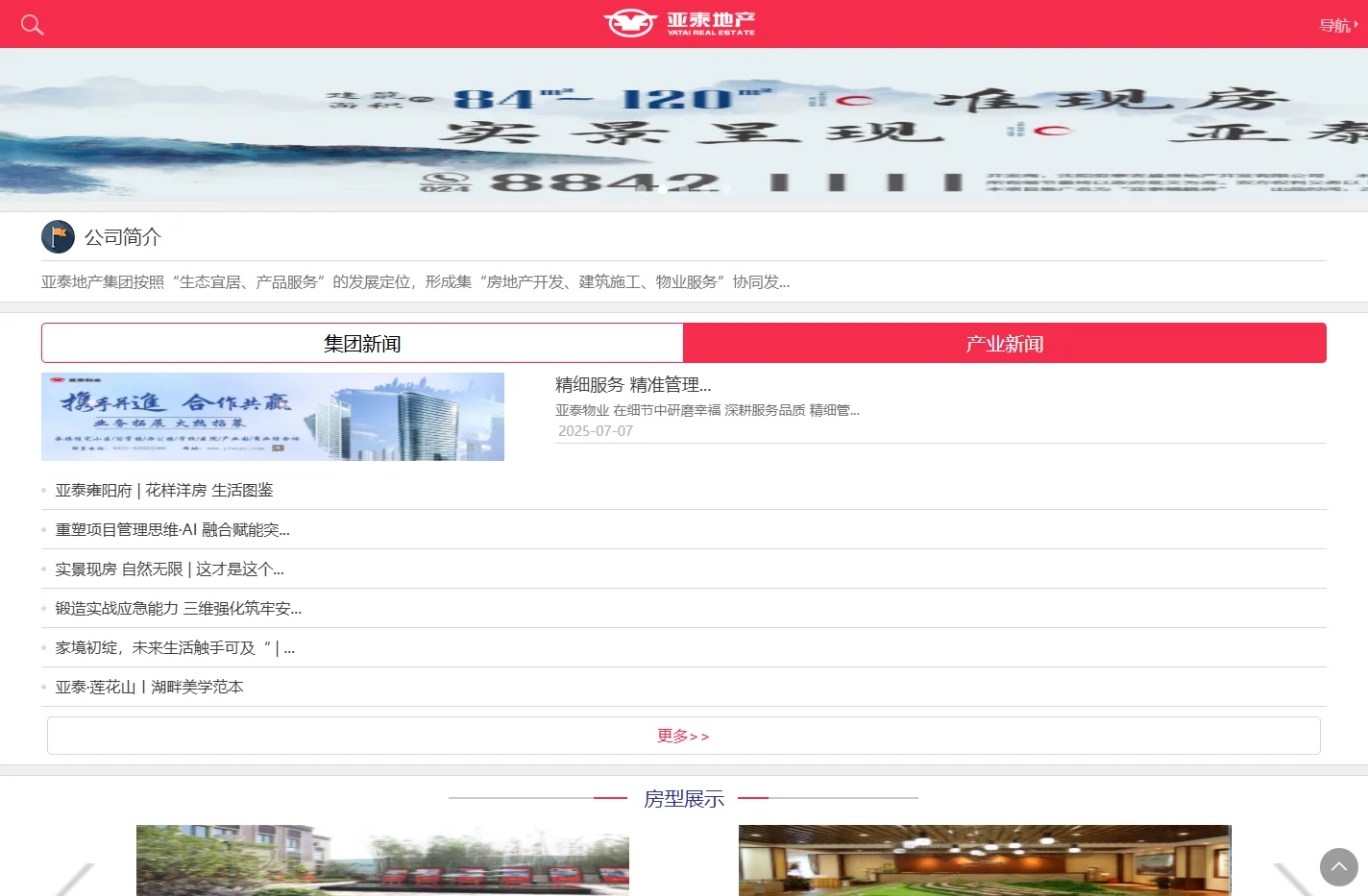Open the sales hall model photo

coord(985,860)
